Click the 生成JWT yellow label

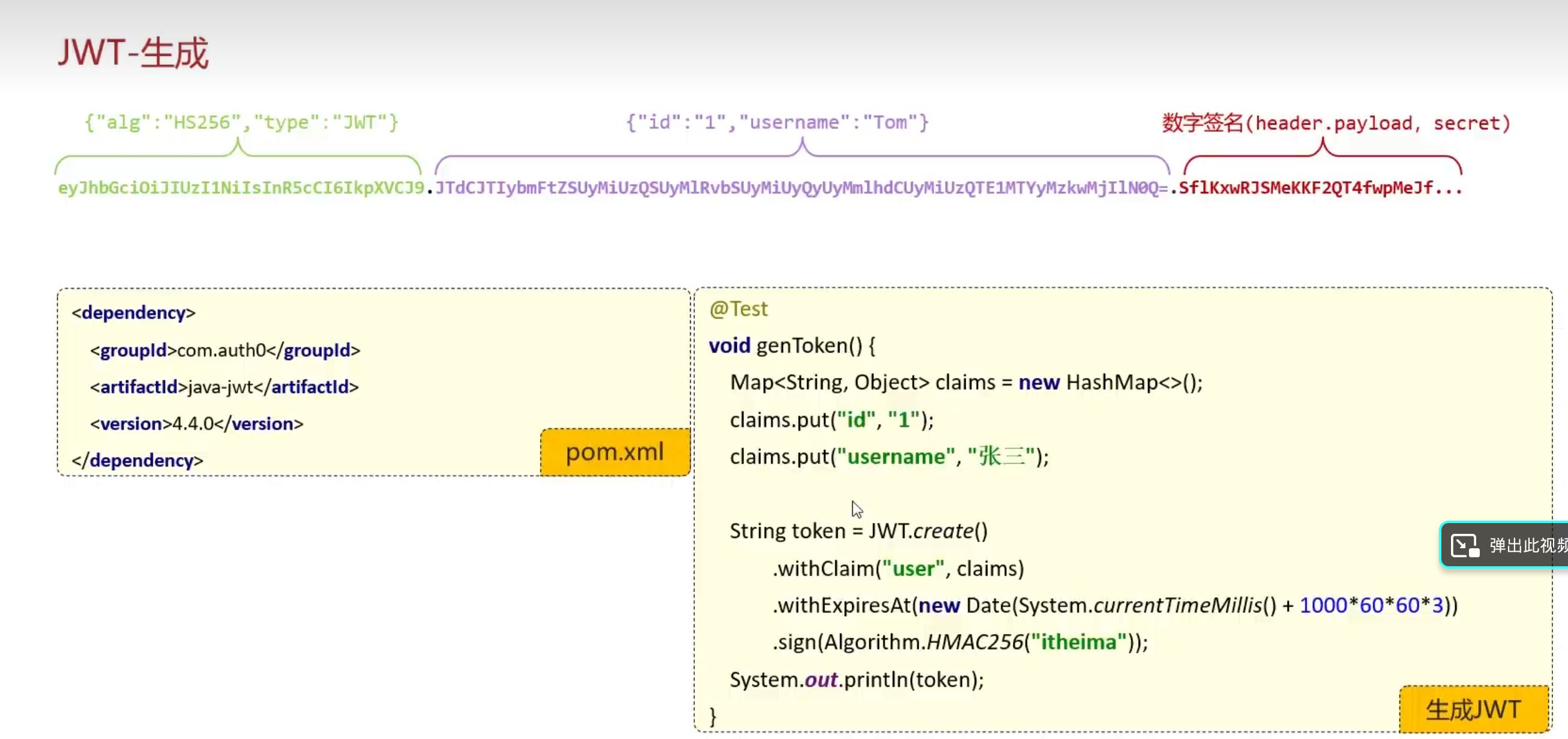1473,709
